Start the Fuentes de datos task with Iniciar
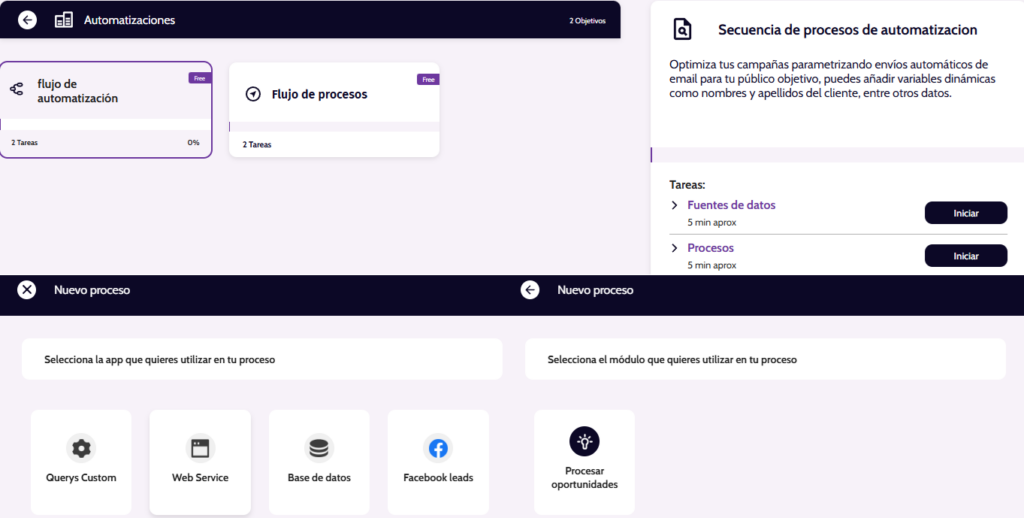This screenshot has height=518, width=1024. click(965, 213)
